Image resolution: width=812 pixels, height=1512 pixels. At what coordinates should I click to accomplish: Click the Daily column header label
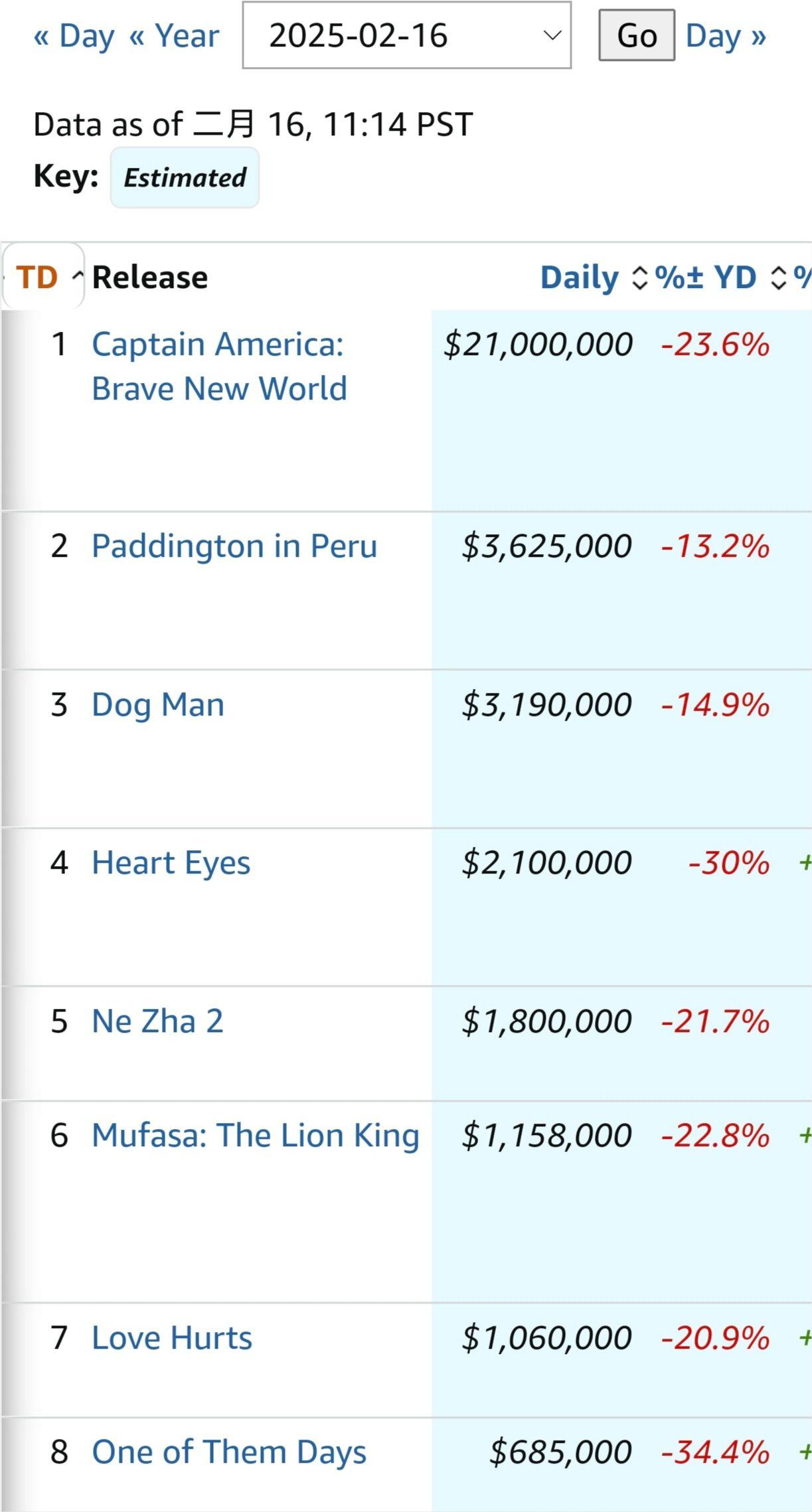580,277
